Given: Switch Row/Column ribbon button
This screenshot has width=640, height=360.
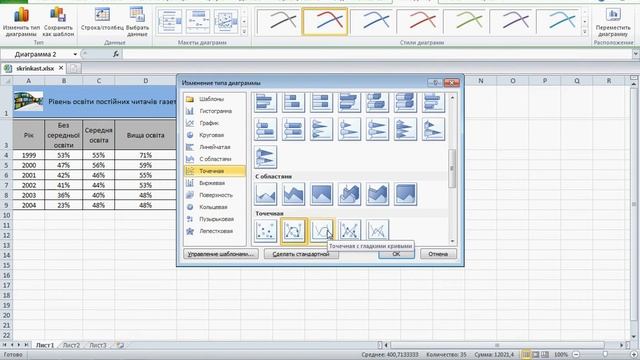Looking at the screenshot, I should (102, 20).
